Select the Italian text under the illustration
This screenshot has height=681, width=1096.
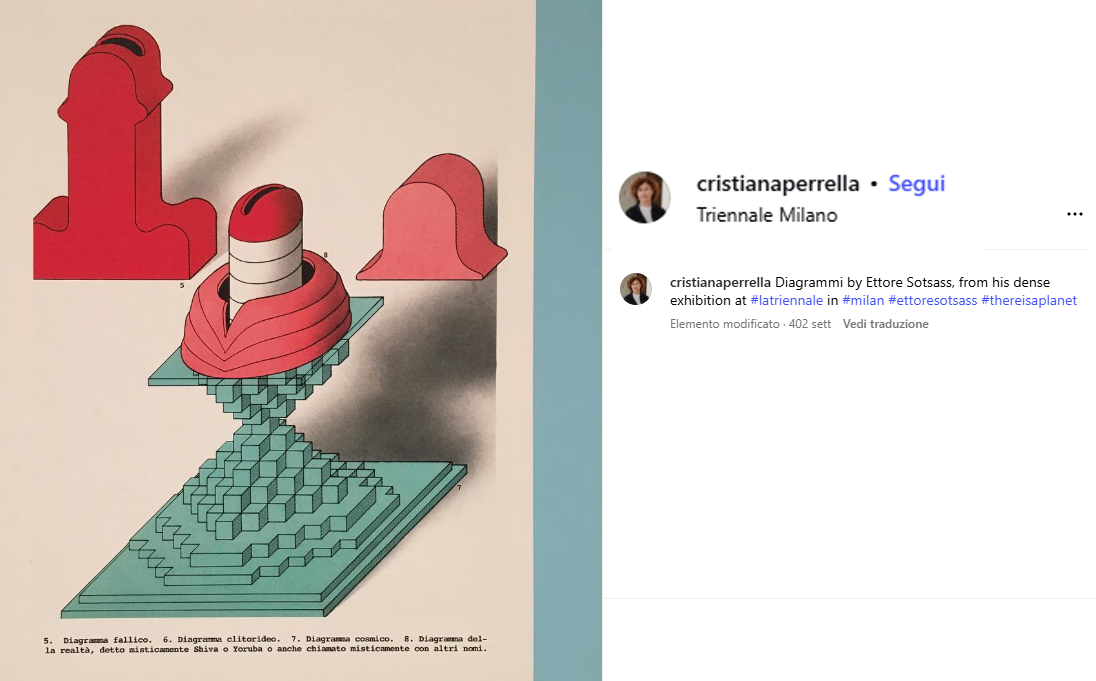pos(266,644)
